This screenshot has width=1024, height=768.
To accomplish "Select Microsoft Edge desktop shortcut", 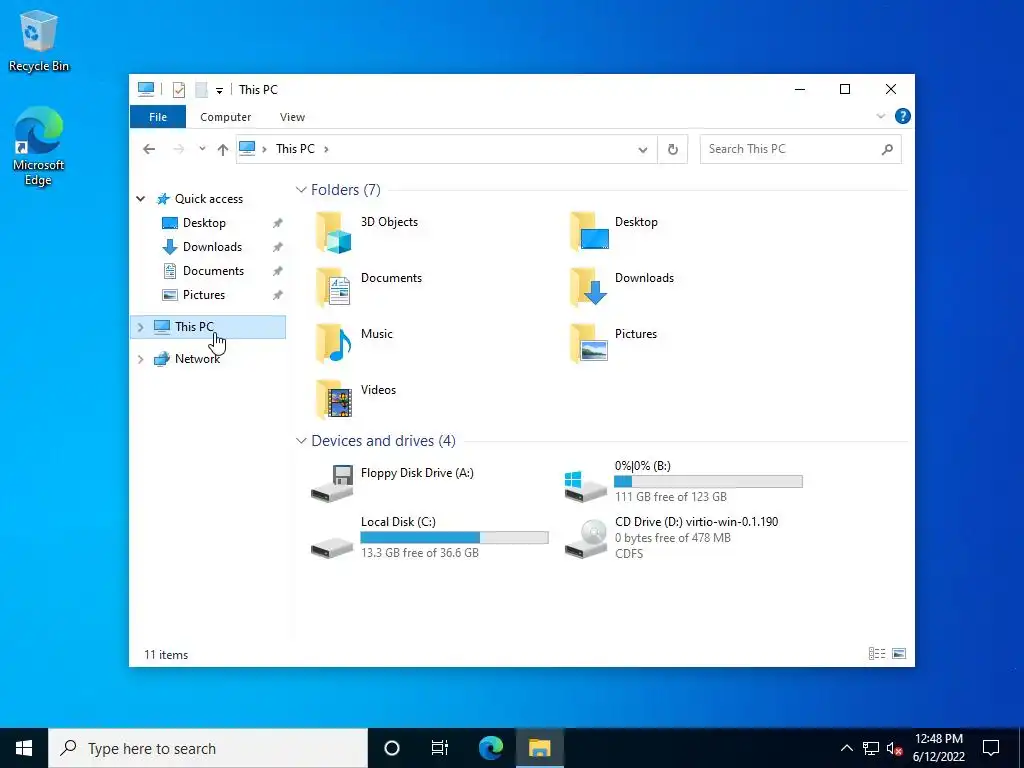I will pos(39,147).
